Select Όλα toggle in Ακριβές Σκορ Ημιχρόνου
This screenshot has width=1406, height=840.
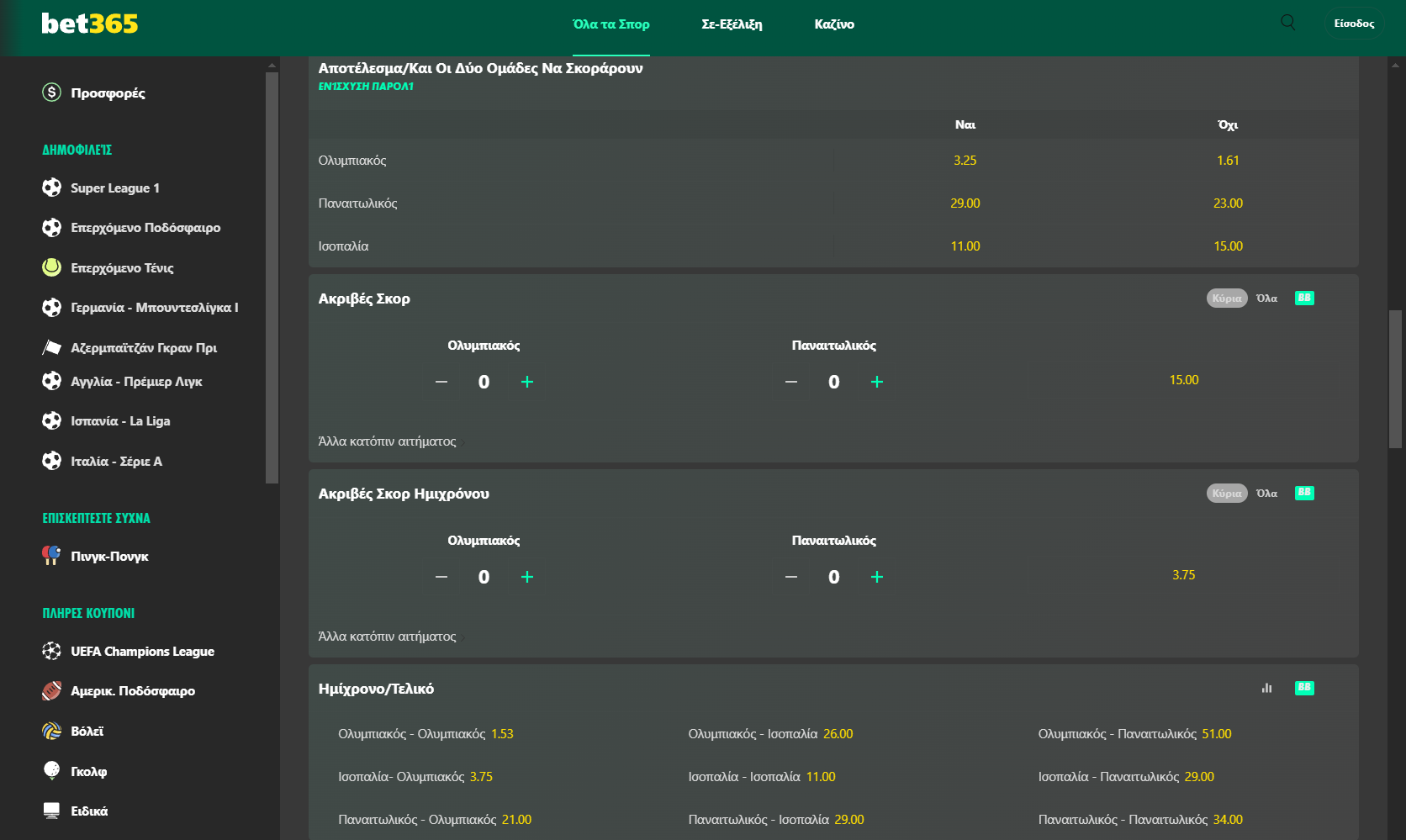[1266, 494]
